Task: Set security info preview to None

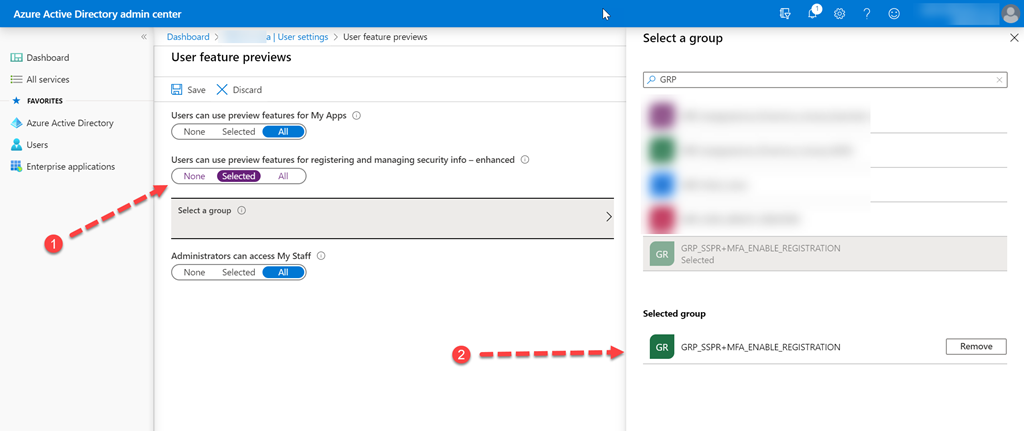Action: point(194,176)
